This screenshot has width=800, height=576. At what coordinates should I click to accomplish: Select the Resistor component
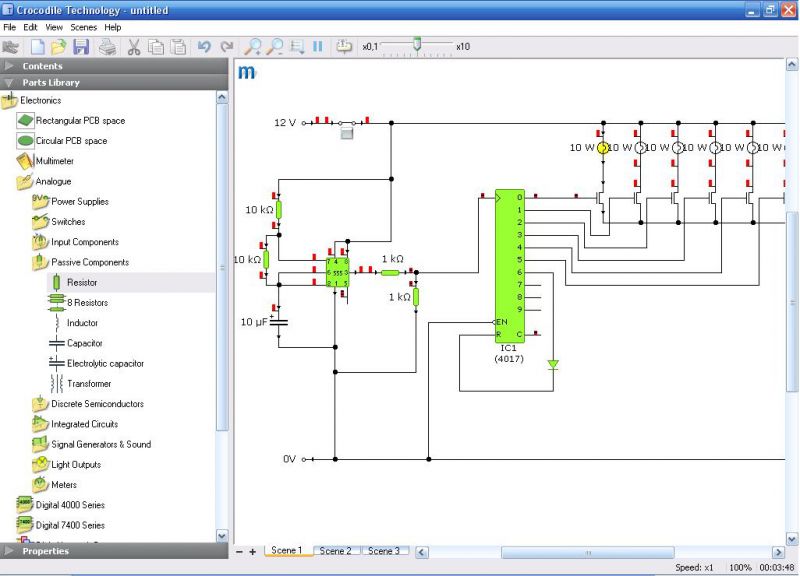(74, 282)
